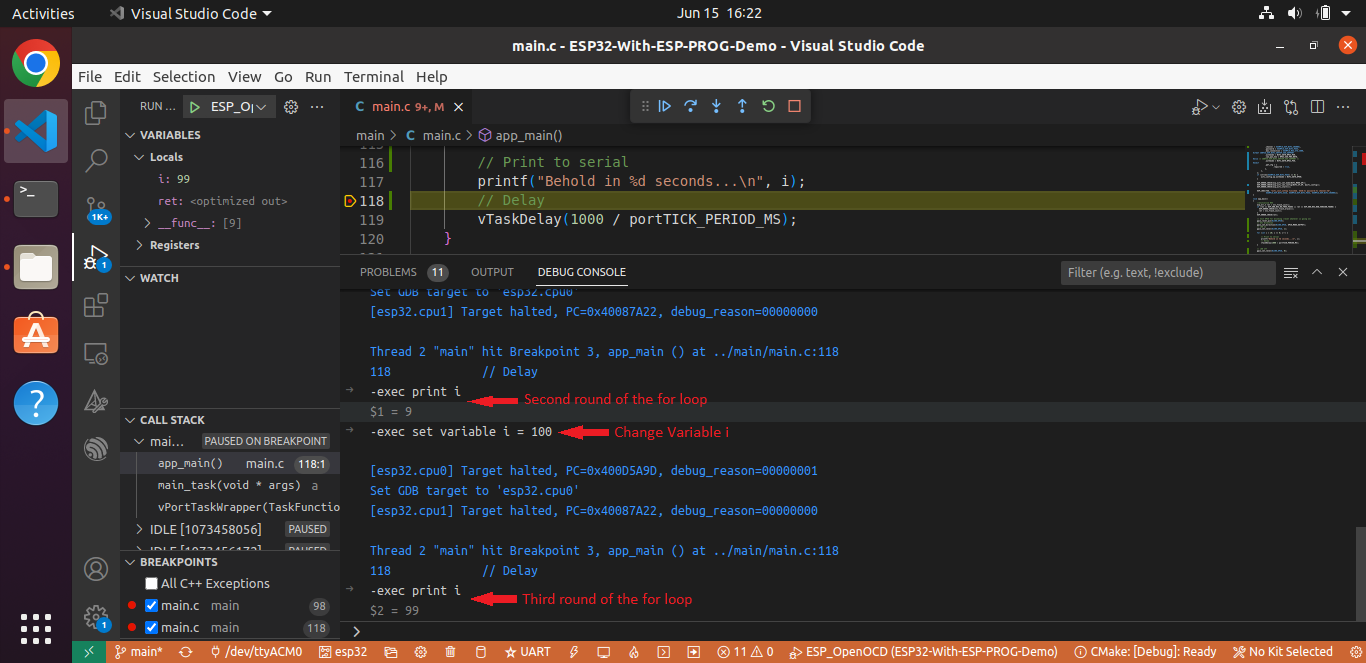Restart the debug session
The width and height of the screenshot is (1366, 663).
pos(768,106)
